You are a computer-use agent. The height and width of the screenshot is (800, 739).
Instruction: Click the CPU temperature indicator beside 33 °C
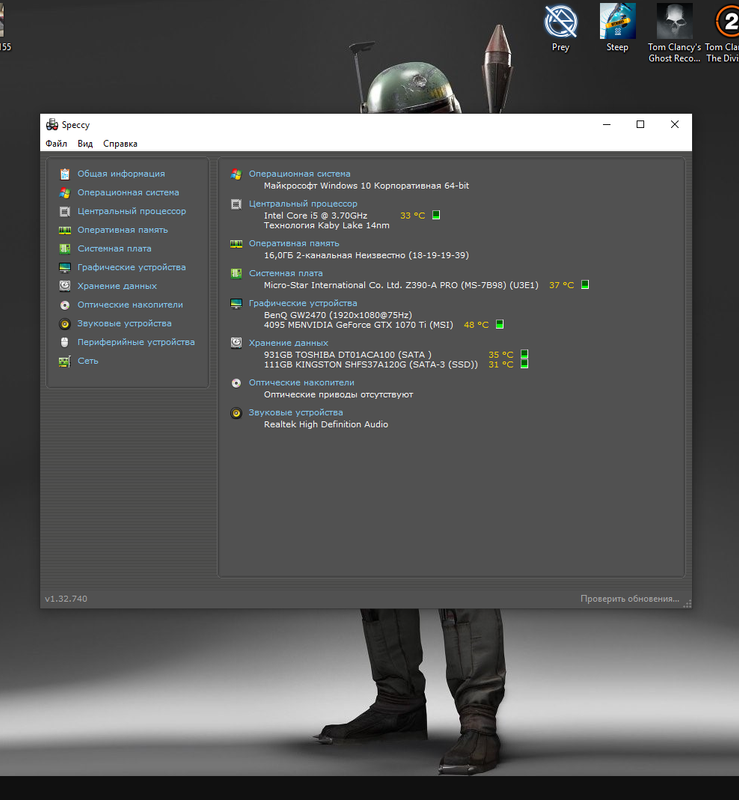coord(436,215)
